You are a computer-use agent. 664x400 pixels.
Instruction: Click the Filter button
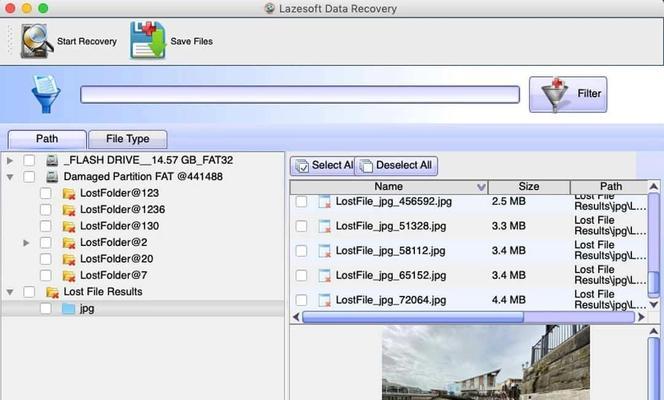(568, 94)
